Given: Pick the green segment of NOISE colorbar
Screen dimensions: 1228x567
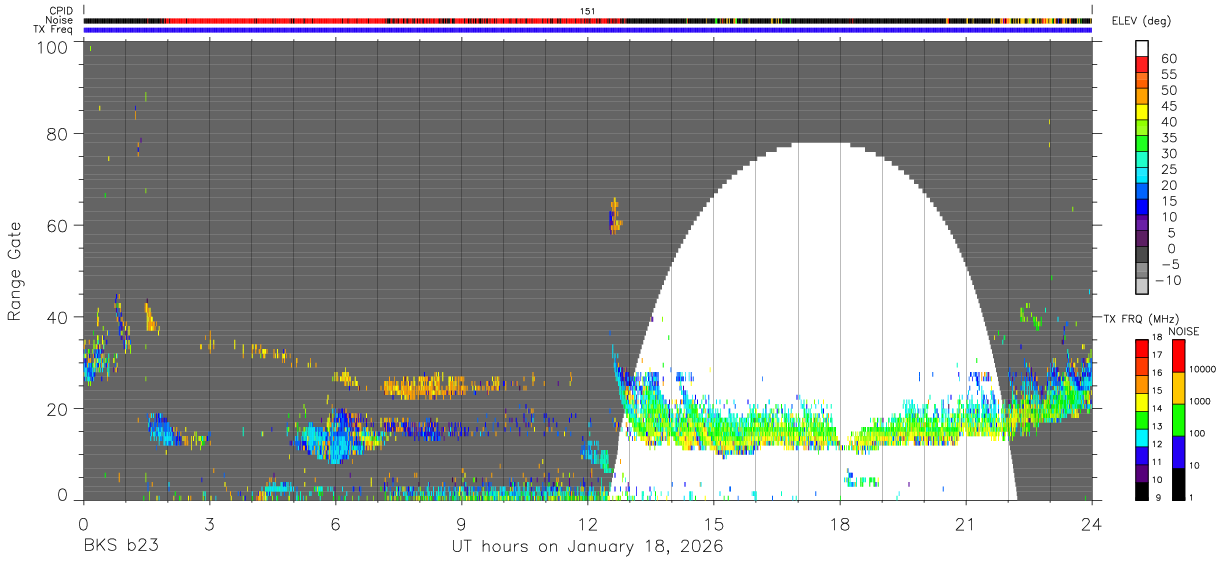Looking at the screenshot, I should (x=1179, y=419).
